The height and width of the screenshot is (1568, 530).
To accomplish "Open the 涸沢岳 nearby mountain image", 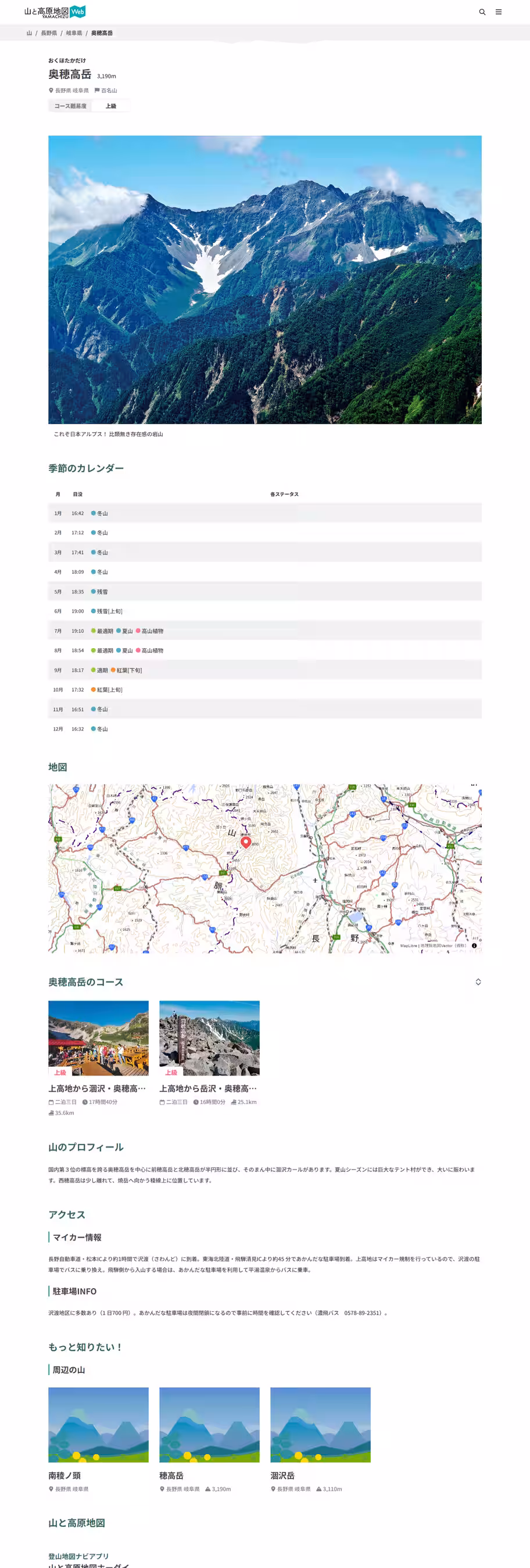I will point(320,1425).
